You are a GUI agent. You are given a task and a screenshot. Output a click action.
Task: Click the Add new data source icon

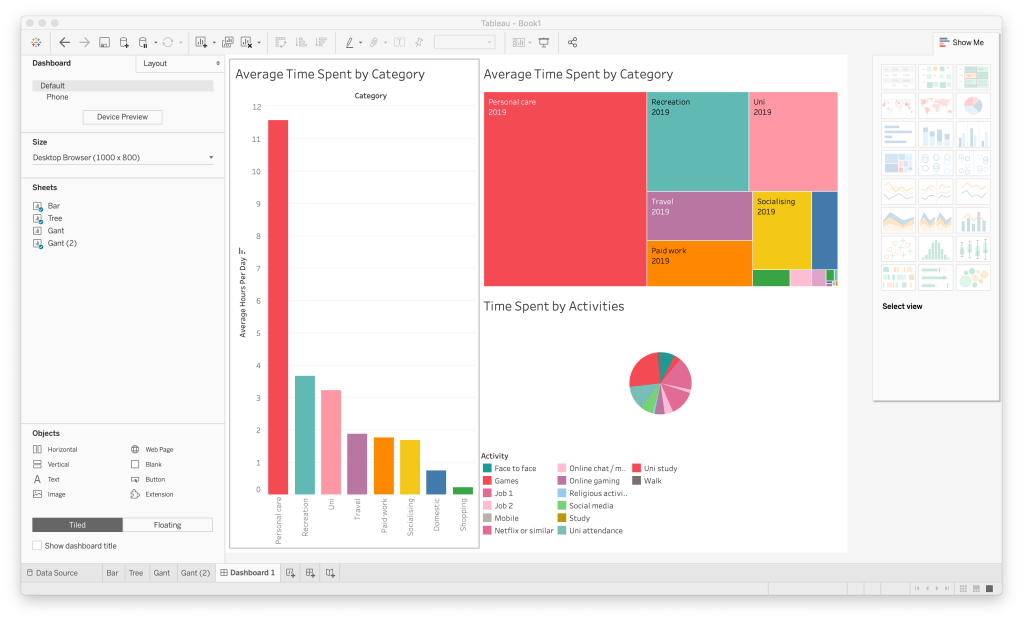click(124, 42)
